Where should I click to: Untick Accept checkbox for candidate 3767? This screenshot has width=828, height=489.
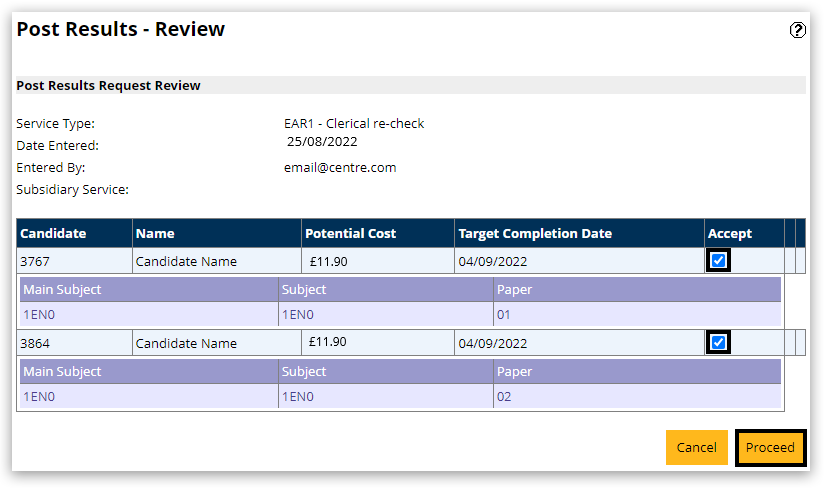click(x=718, y=261)
